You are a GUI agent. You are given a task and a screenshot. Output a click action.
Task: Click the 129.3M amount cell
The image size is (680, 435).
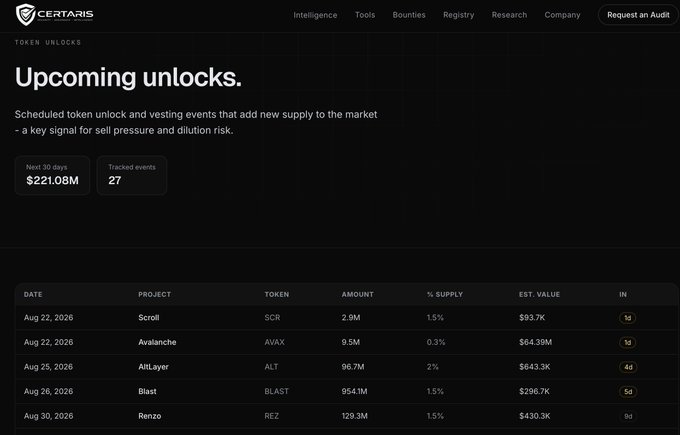coord(354,416)
